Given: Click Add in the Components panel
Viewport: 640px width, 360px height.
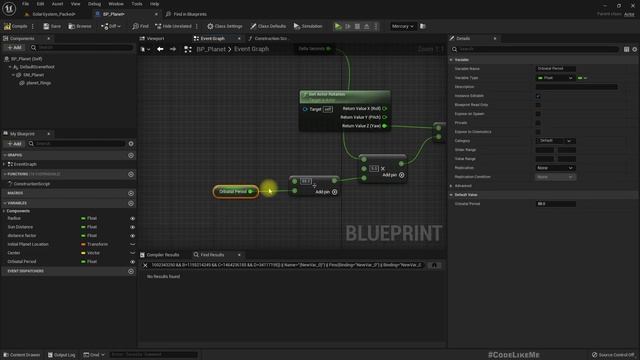Looking at the screenshot, I should [x=15, y=48].
